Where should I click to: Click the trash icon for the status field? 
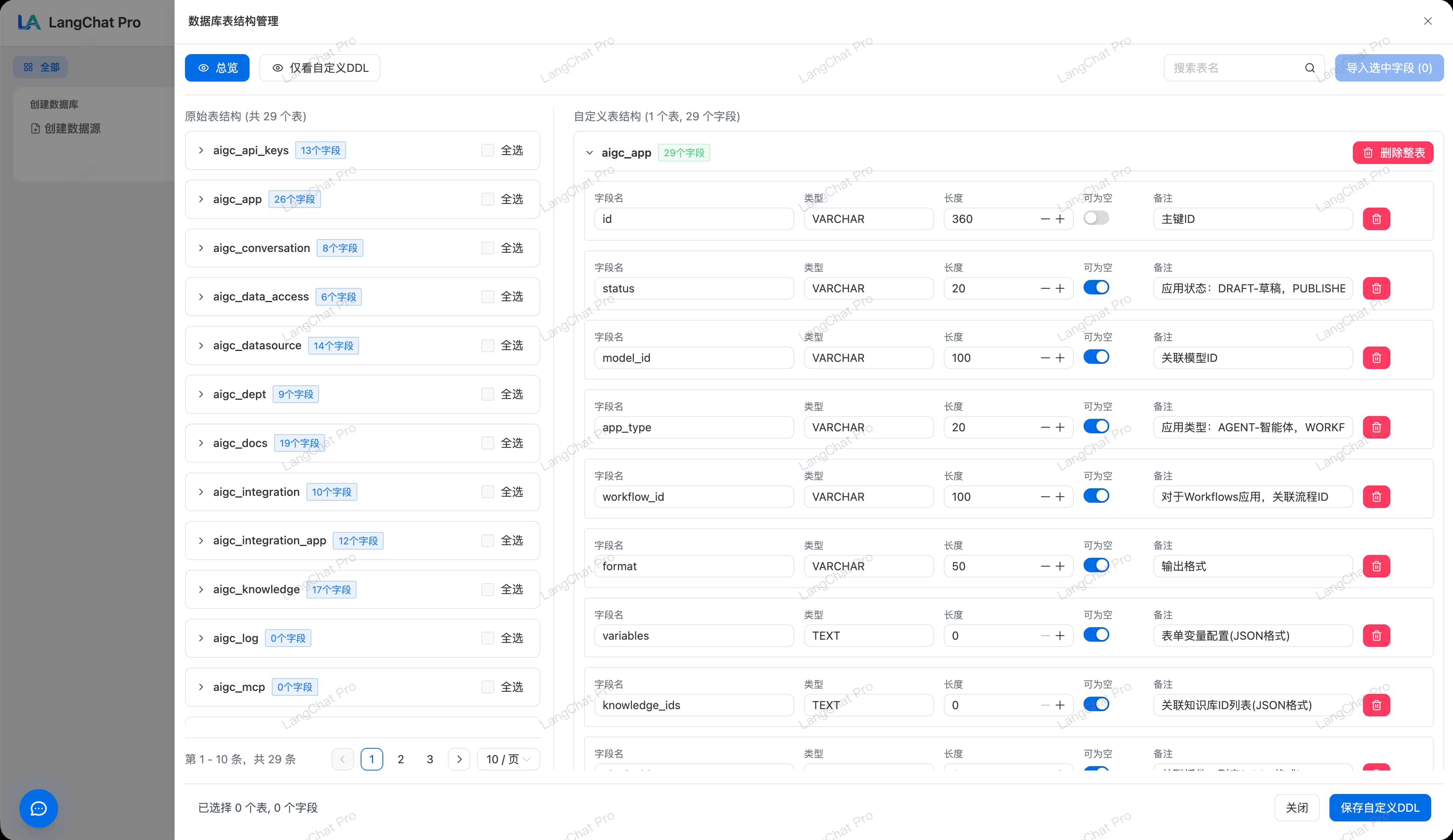[1376, 288]
